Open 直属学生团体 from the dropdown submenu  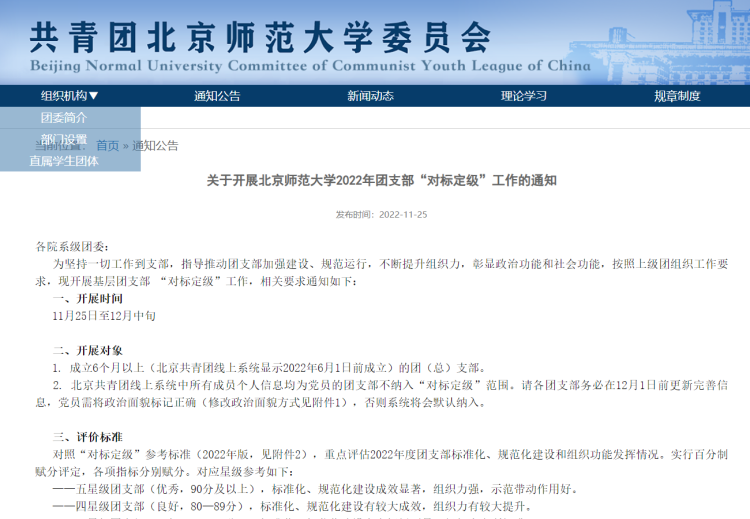coord(64,160)
